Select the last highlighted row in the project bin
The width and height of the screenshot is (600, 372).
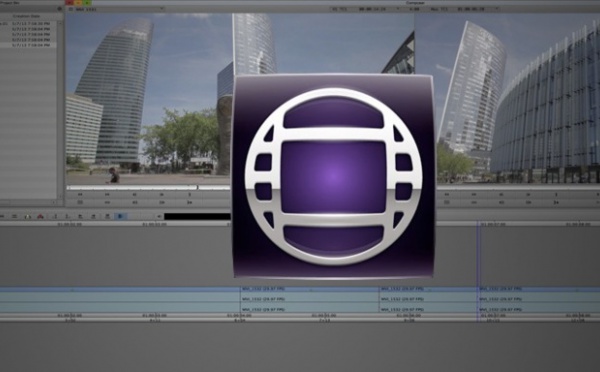28,45
